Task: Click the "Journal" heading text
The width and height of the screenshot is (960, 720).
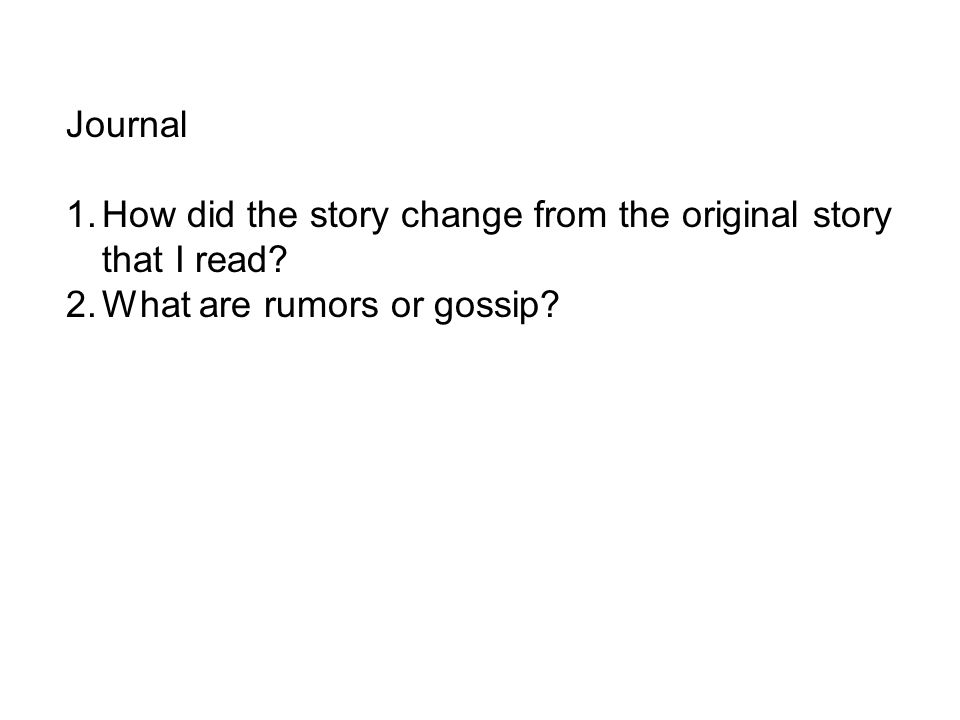Action: [x=127, y=126]
